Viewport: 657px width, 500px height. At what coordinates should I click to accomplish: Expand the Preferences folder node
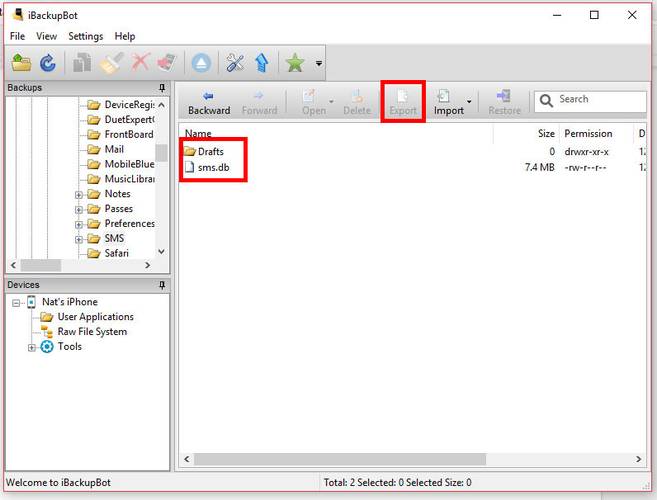[x=78, y=225]
